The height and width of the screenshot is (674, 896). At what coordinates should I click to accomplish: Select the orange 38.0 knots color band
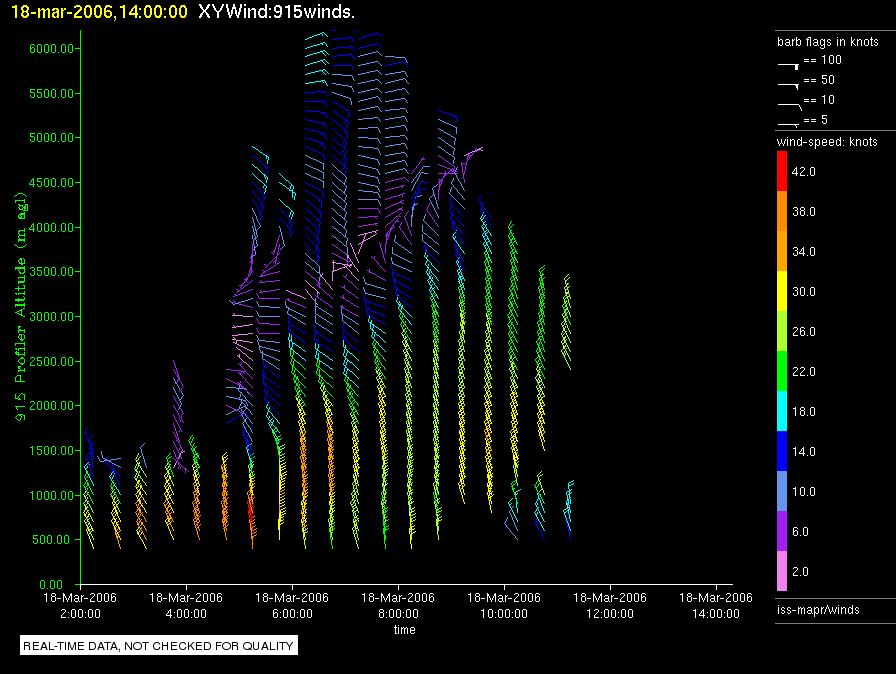pos(783,212)
